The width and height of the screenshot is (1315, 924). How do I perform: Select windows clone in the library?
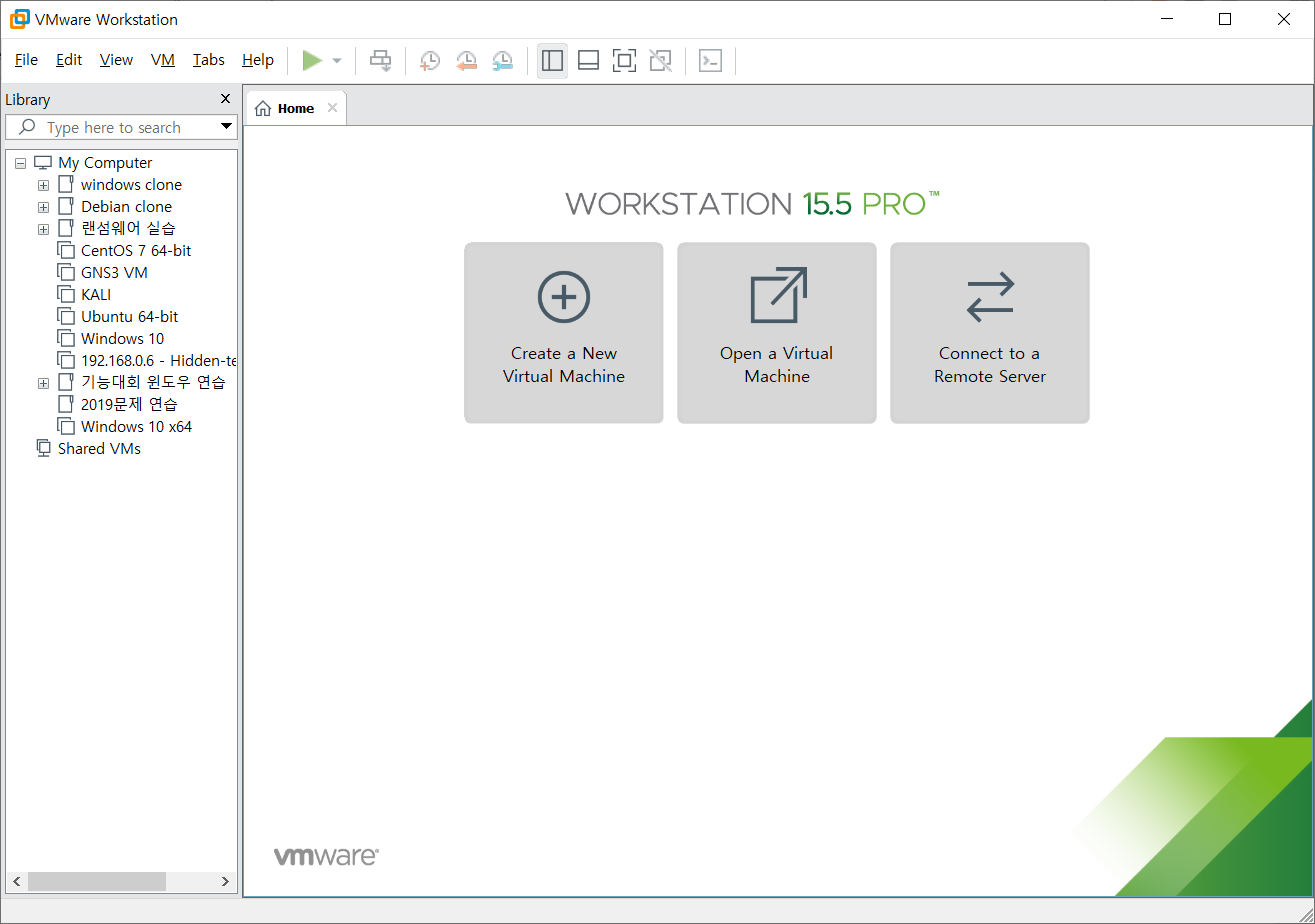tap(131, 185)
